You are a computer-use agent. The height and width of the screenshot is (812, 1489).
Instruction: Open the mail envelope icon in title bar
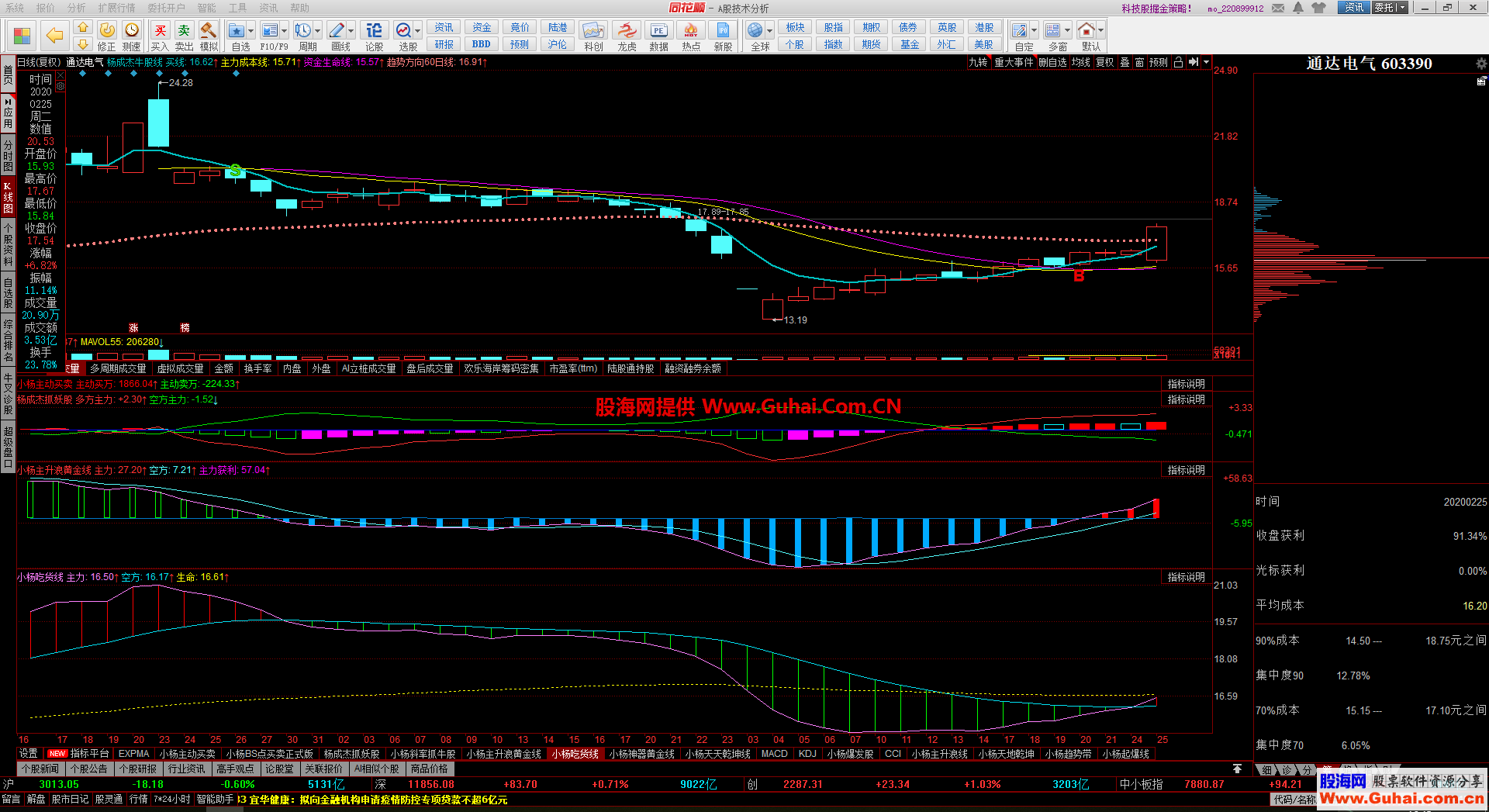click(x=1278, y=8)
